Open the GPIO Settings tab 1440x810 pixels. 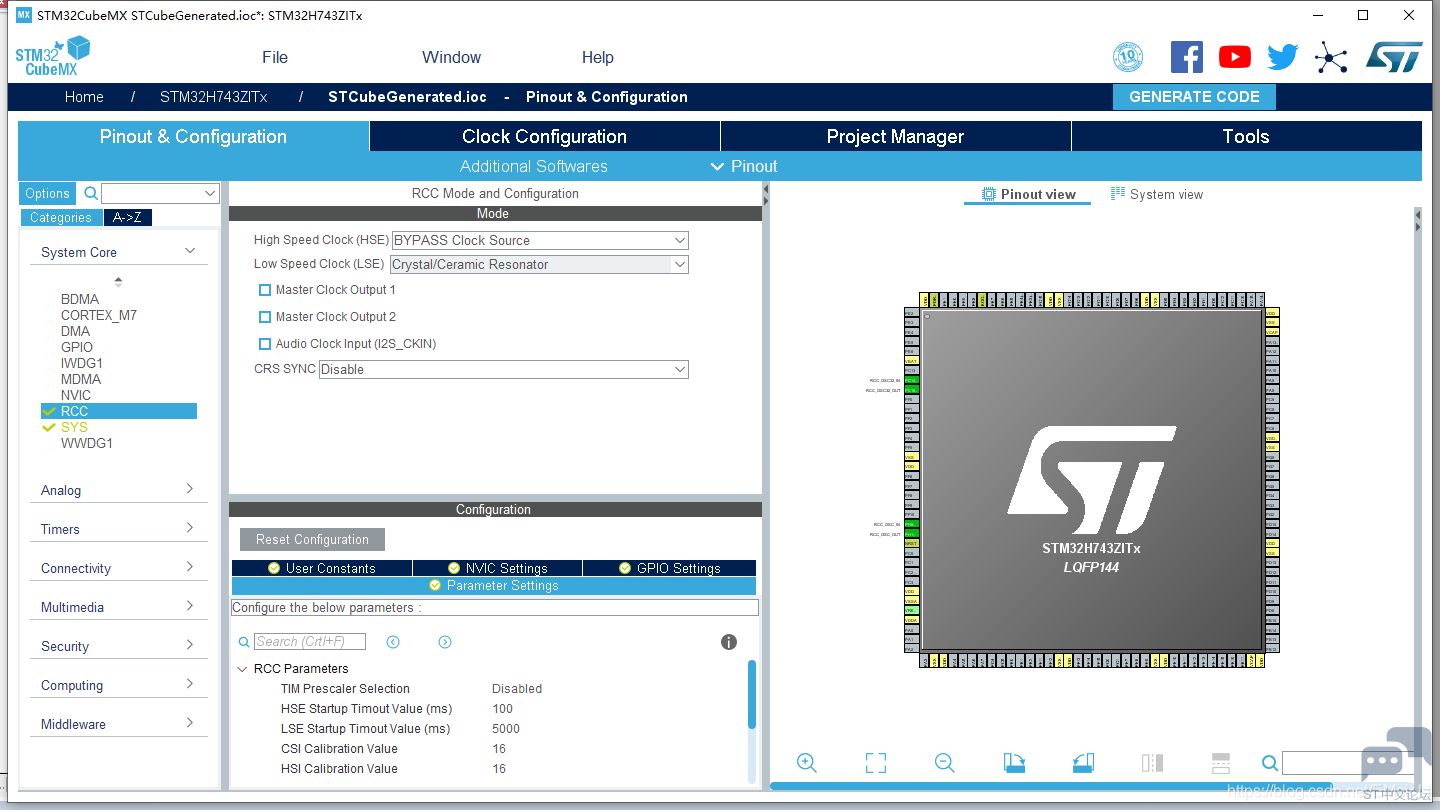[669, 568]
